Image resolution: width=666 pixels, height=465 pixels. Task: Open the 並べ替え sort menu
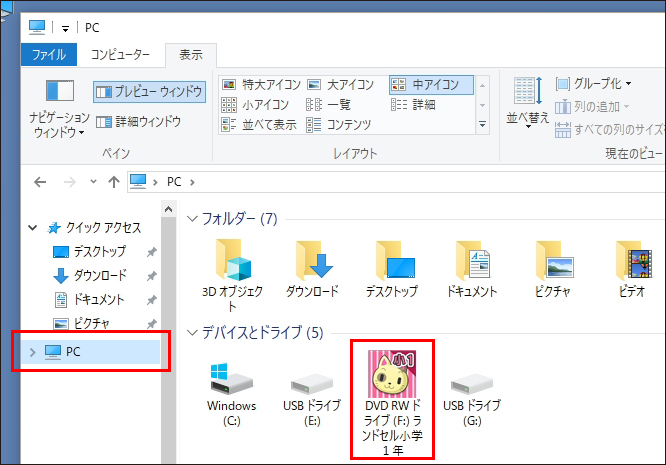[x=528, y=103]
